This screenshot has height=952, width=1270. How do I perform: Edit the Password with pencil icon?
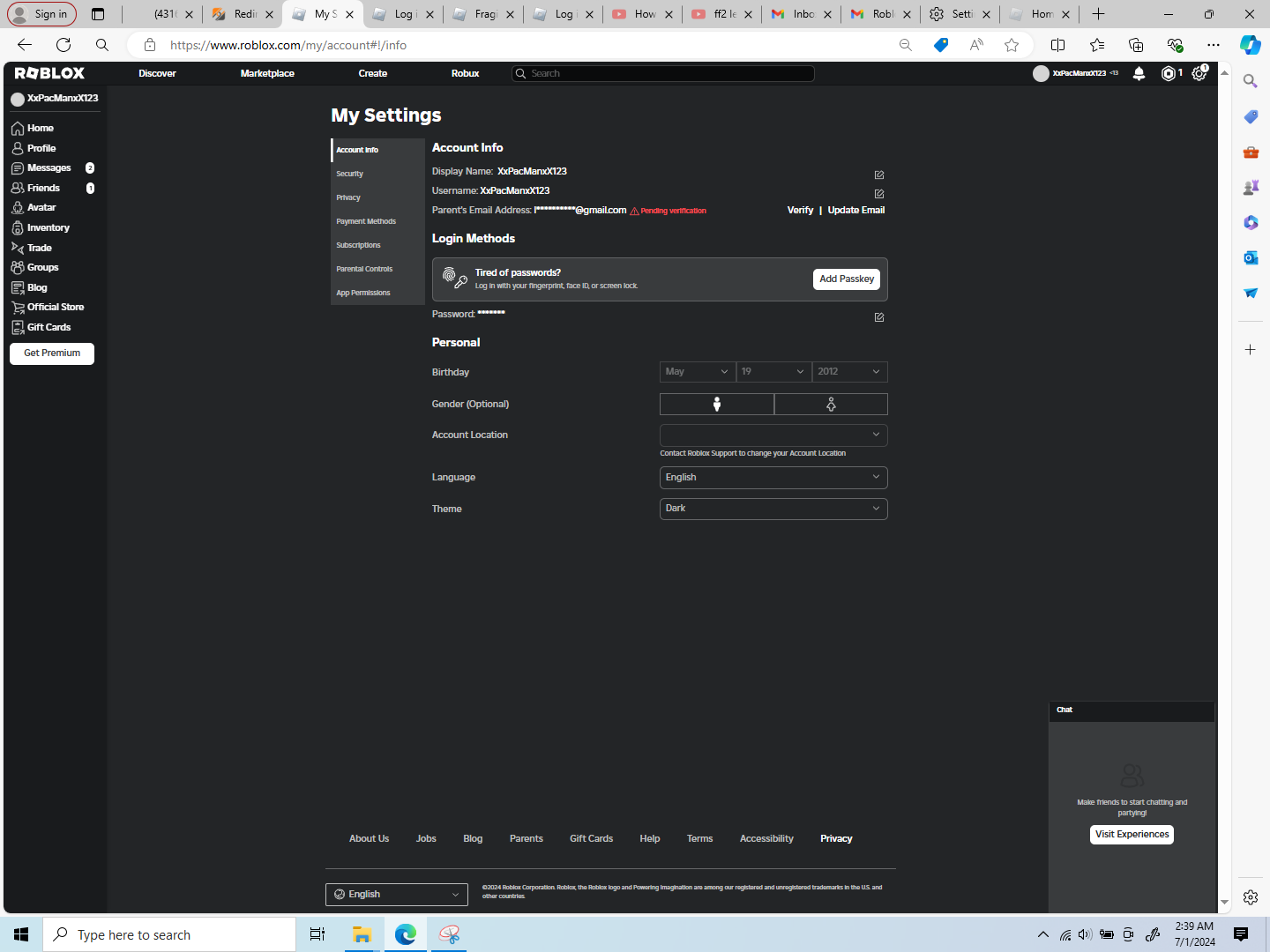click(879, 316)
